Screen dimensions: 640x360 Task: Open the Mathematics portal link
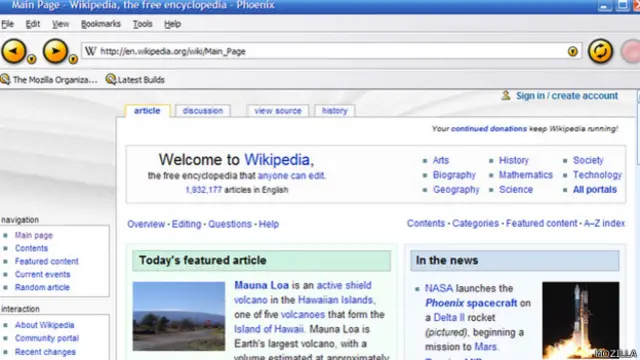tap(526, 175)
